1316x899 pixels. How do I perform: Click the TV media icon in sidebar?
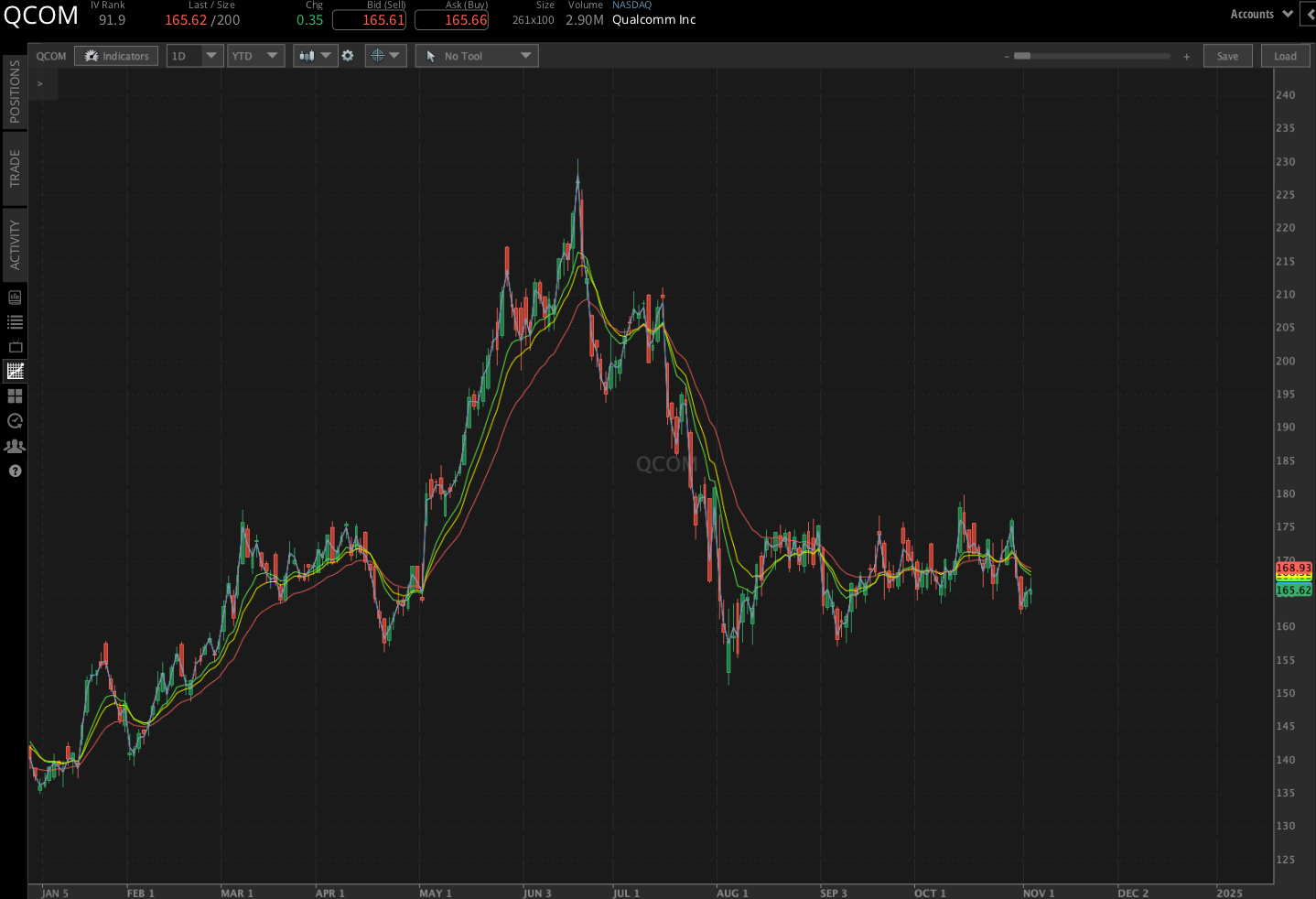15,347
